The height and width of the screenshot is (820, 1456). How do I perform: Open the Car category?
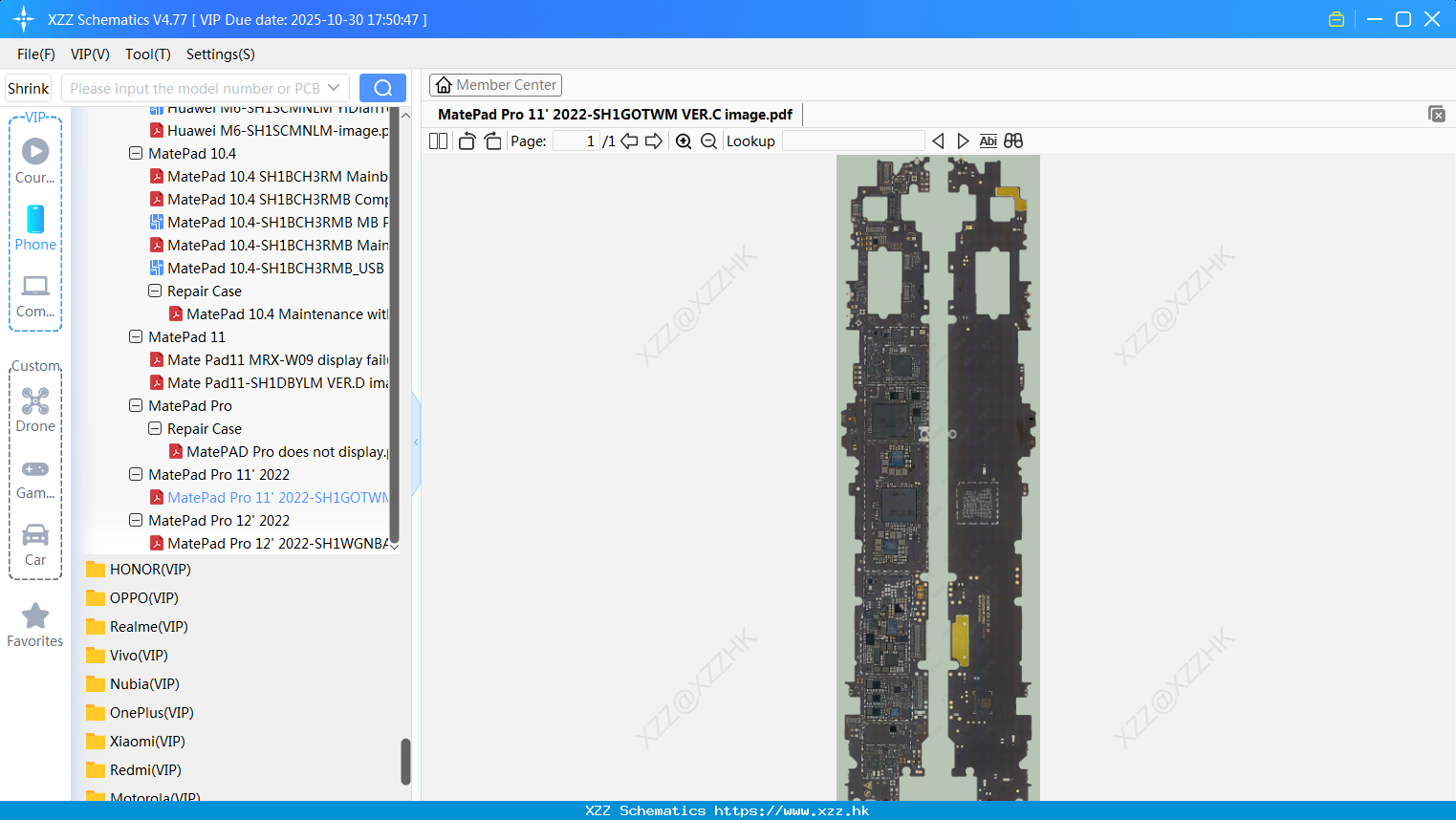[x=35, y=534]
